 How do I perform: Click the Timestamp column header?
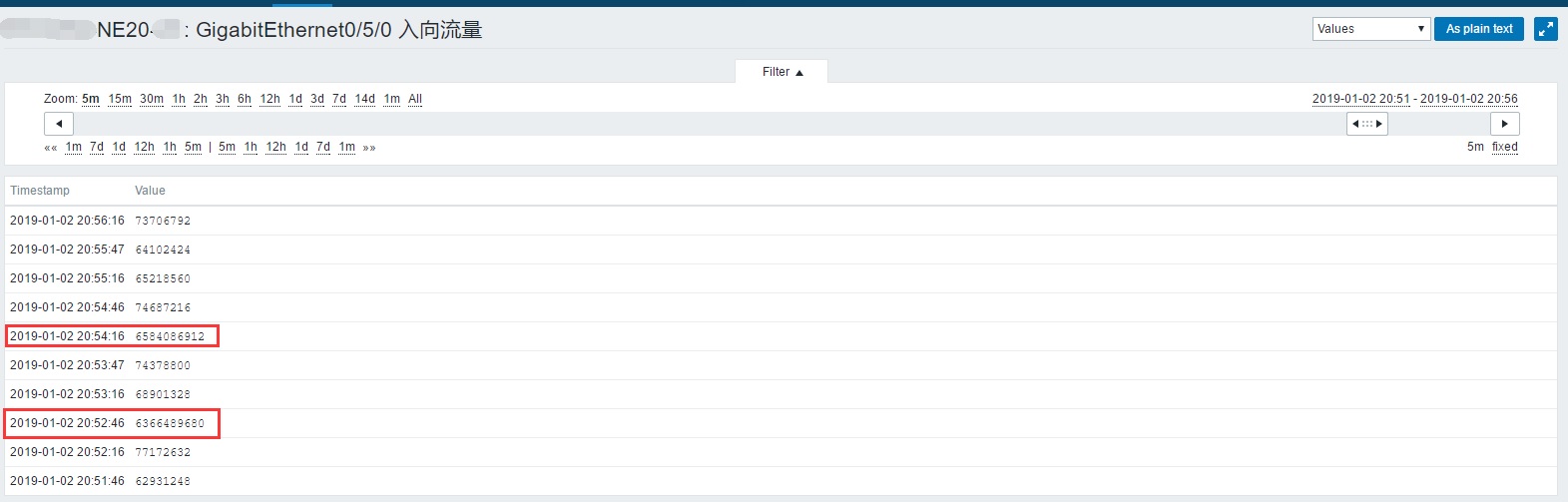click(40, 191)
